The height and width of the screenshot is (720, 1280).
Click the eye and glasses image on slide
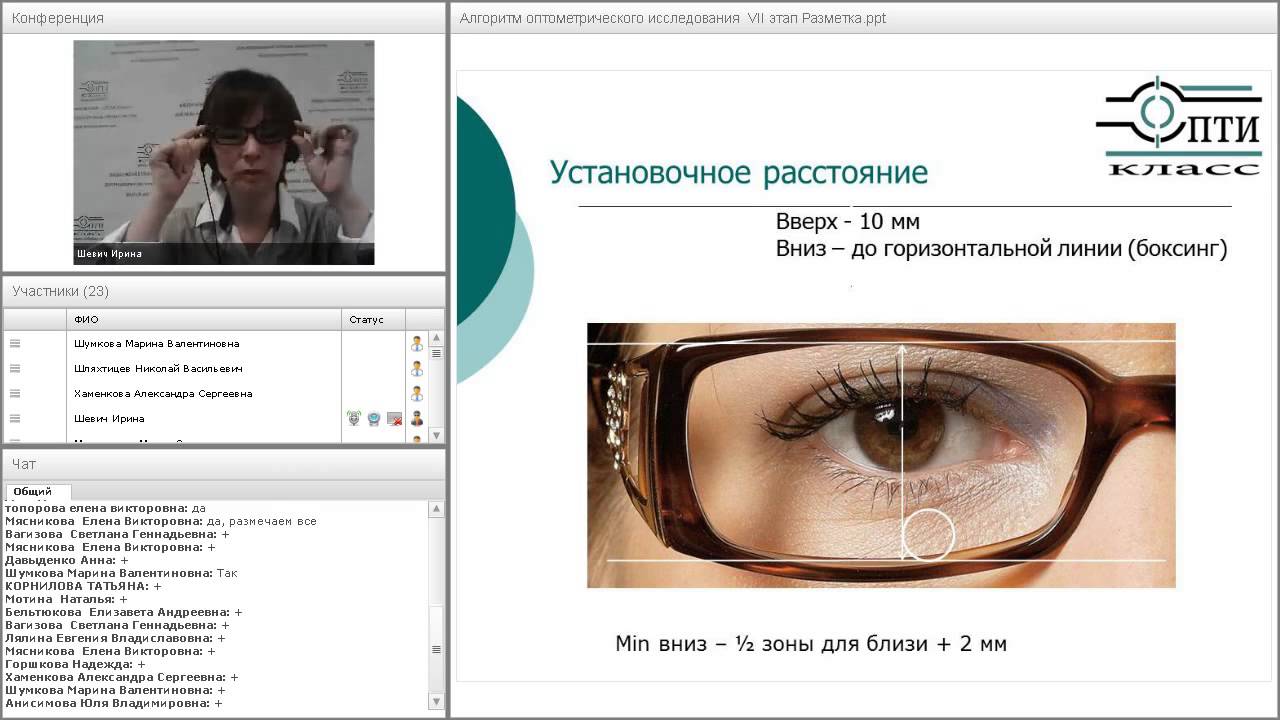click(x=881, y=455)
